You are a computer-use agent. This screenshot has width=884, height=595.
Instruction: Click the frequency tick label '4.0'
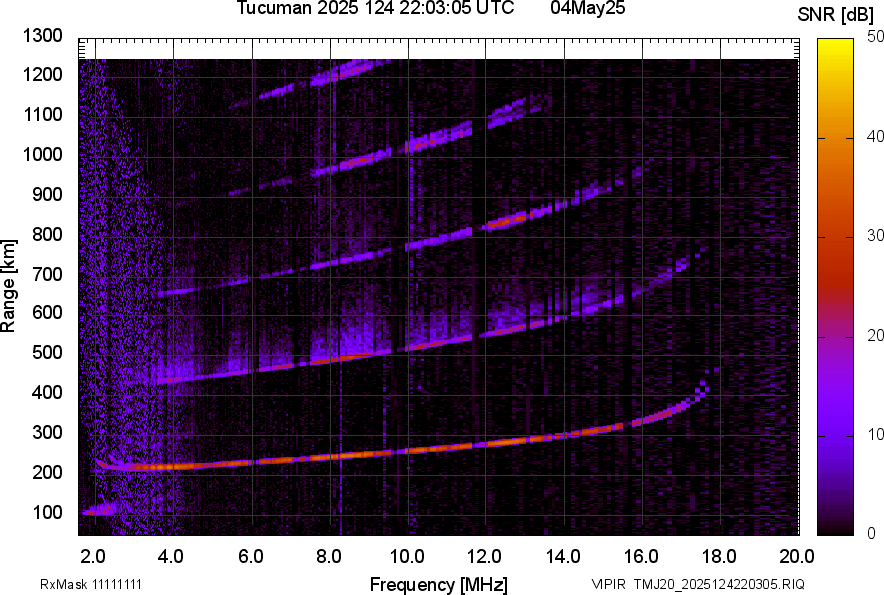pyautogui.click(x=171, y=557)
